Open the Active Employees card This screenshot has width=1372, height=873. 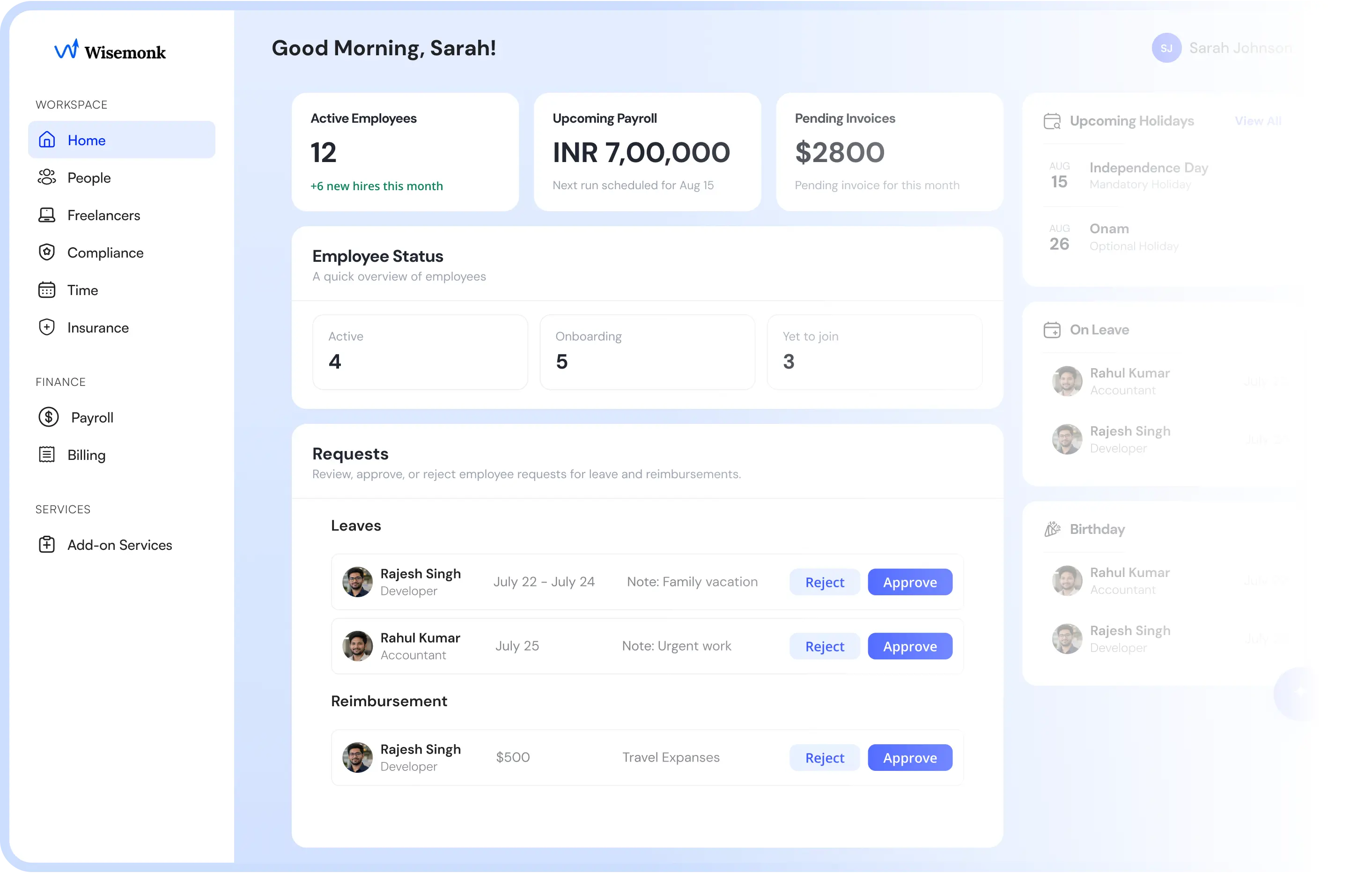point(405,152)
